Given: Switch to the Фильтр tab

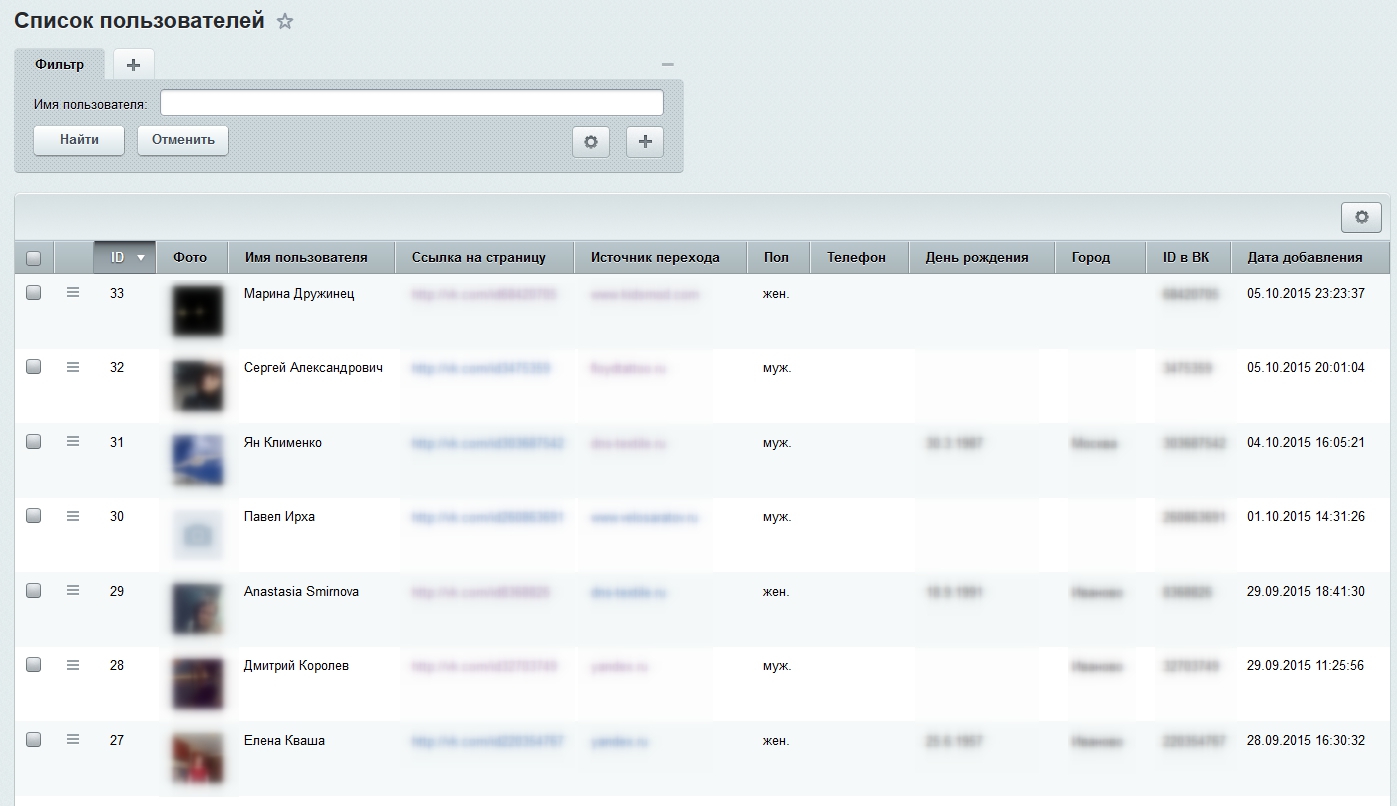Looking at the screenshot, I should 59,64.
